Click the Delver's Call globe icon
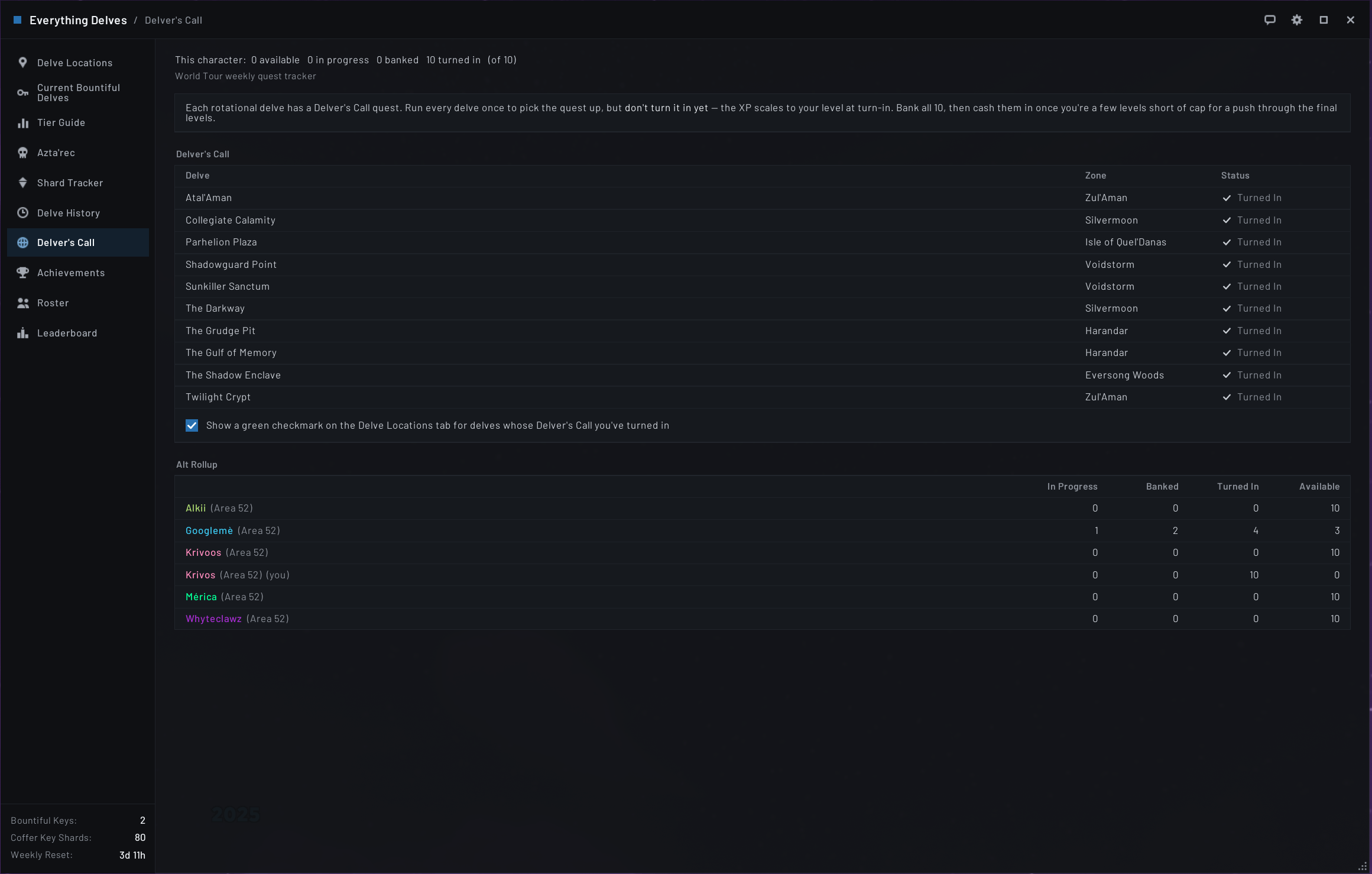Image resolution: width=1372 pixels, height=874 pixels. [22, 243]
